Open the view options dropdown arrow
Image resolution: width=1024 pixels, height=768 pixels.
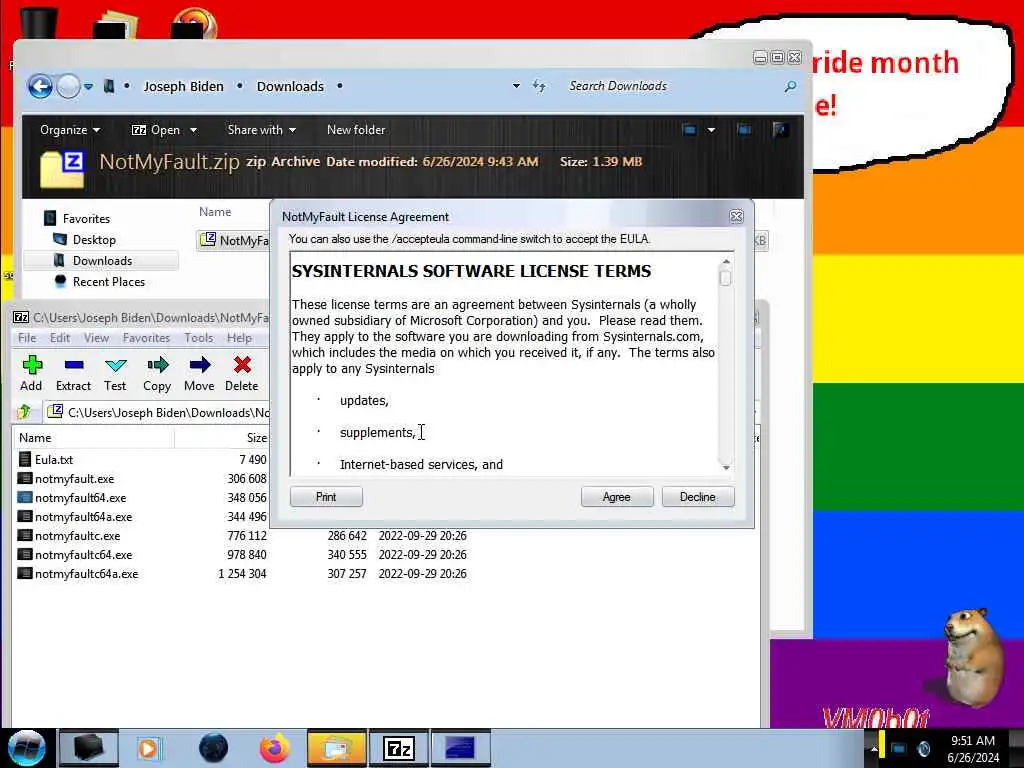coord(712,130)
